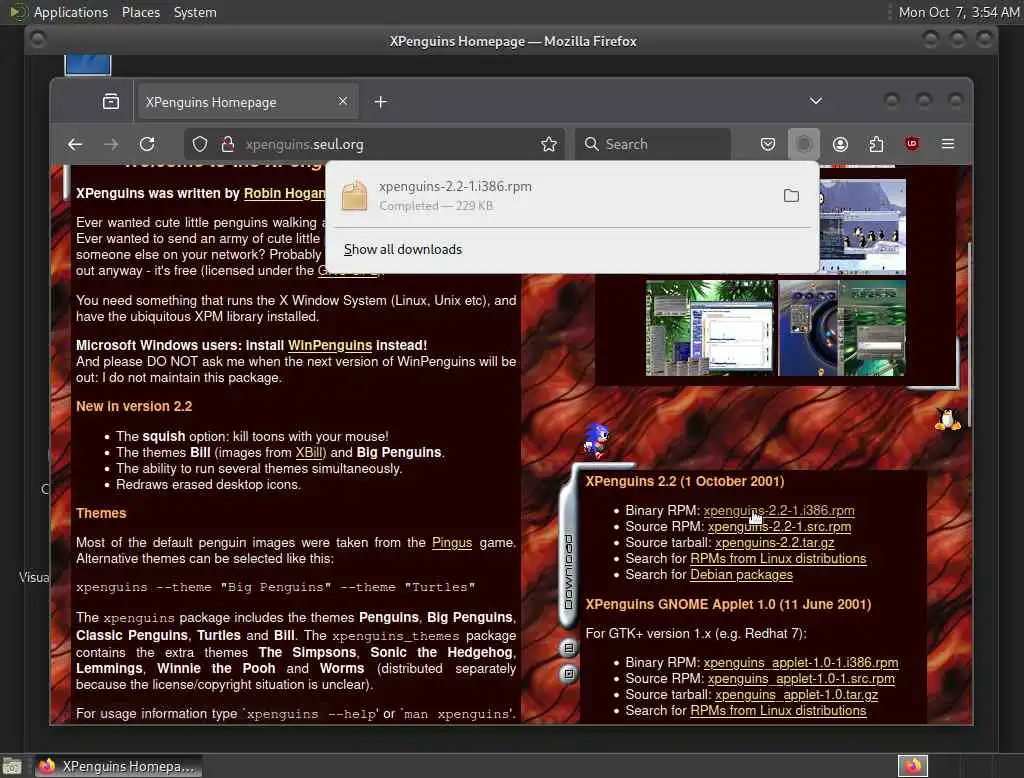Open the green desktop screenshot thumbnail
This screenshot has width=1024, height=778.
coord(709,328)
